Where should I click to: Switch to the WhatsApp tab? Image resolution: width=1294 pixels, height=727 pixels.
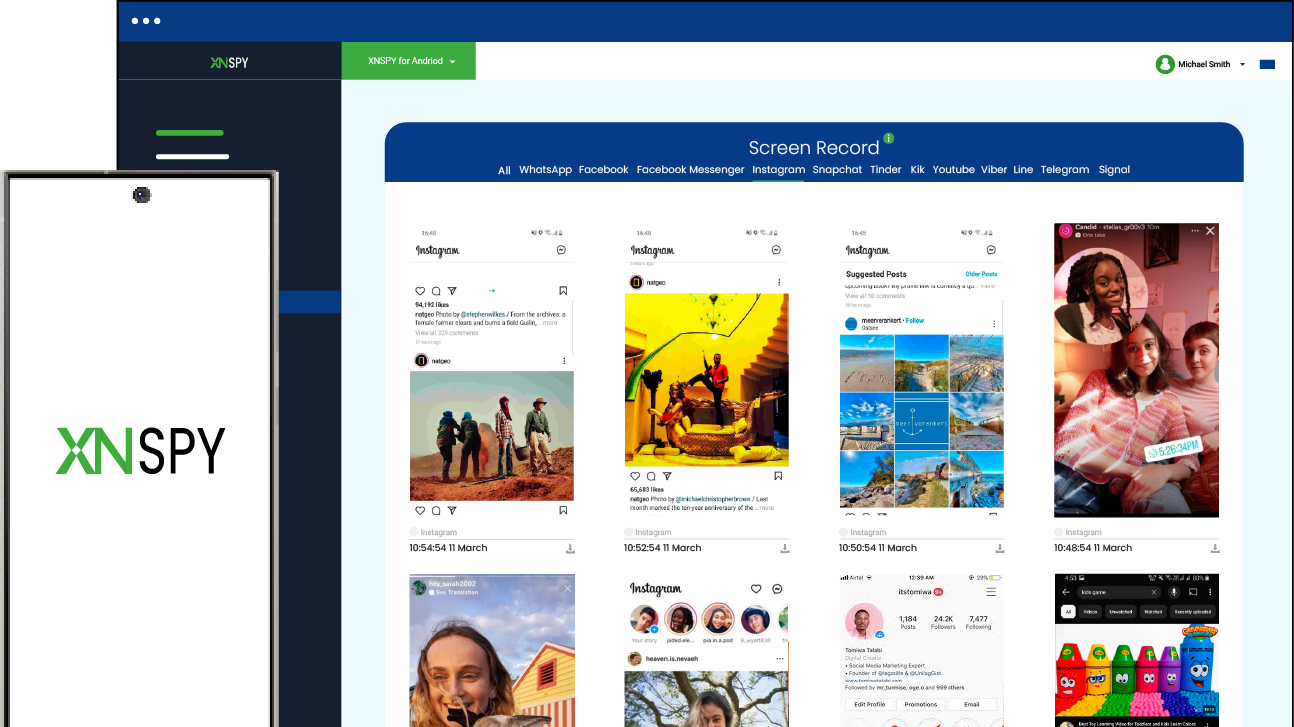coord(545,170)
